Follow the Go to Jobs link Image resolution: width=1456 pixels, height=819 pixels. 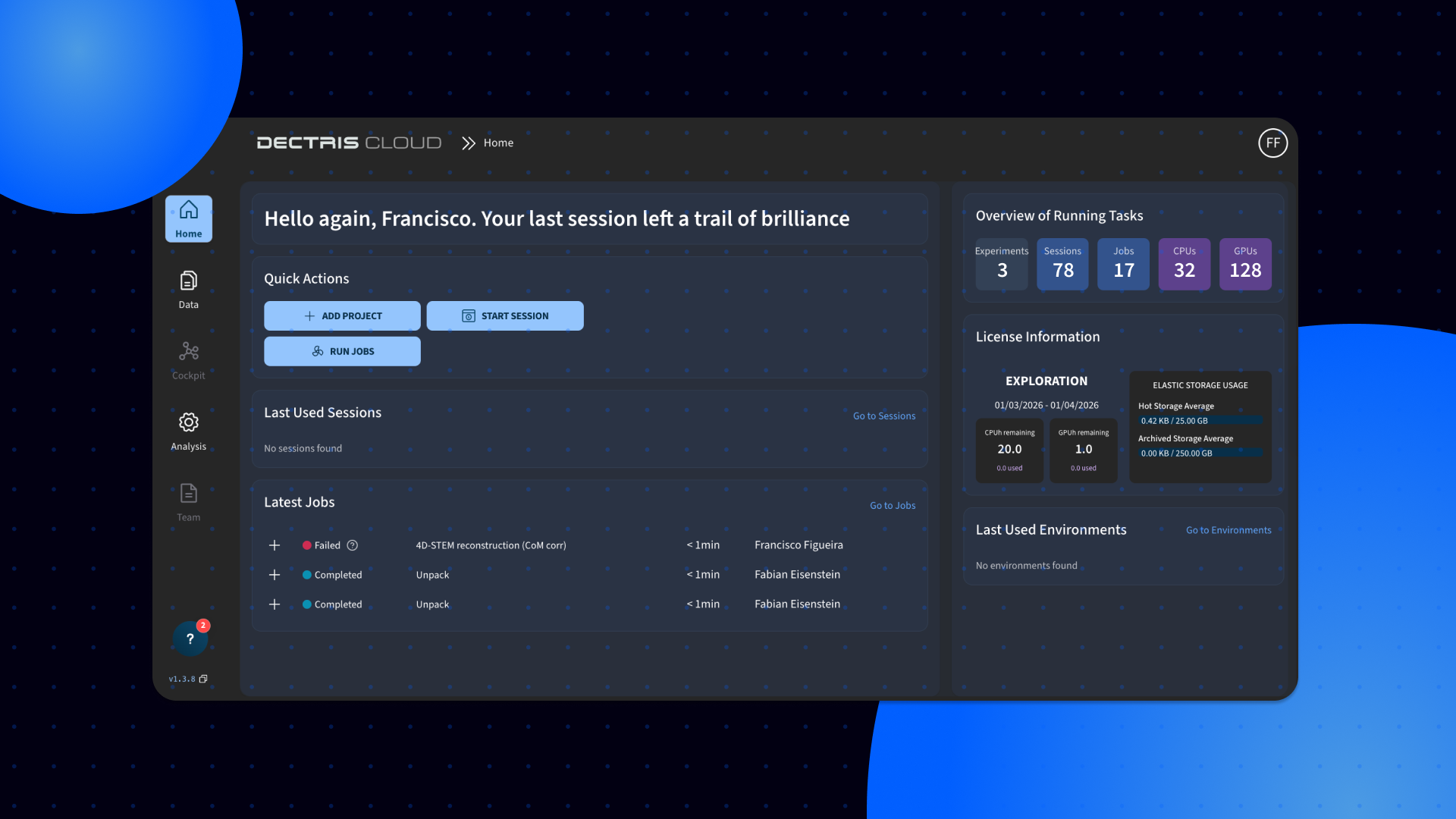coord(892,505)
